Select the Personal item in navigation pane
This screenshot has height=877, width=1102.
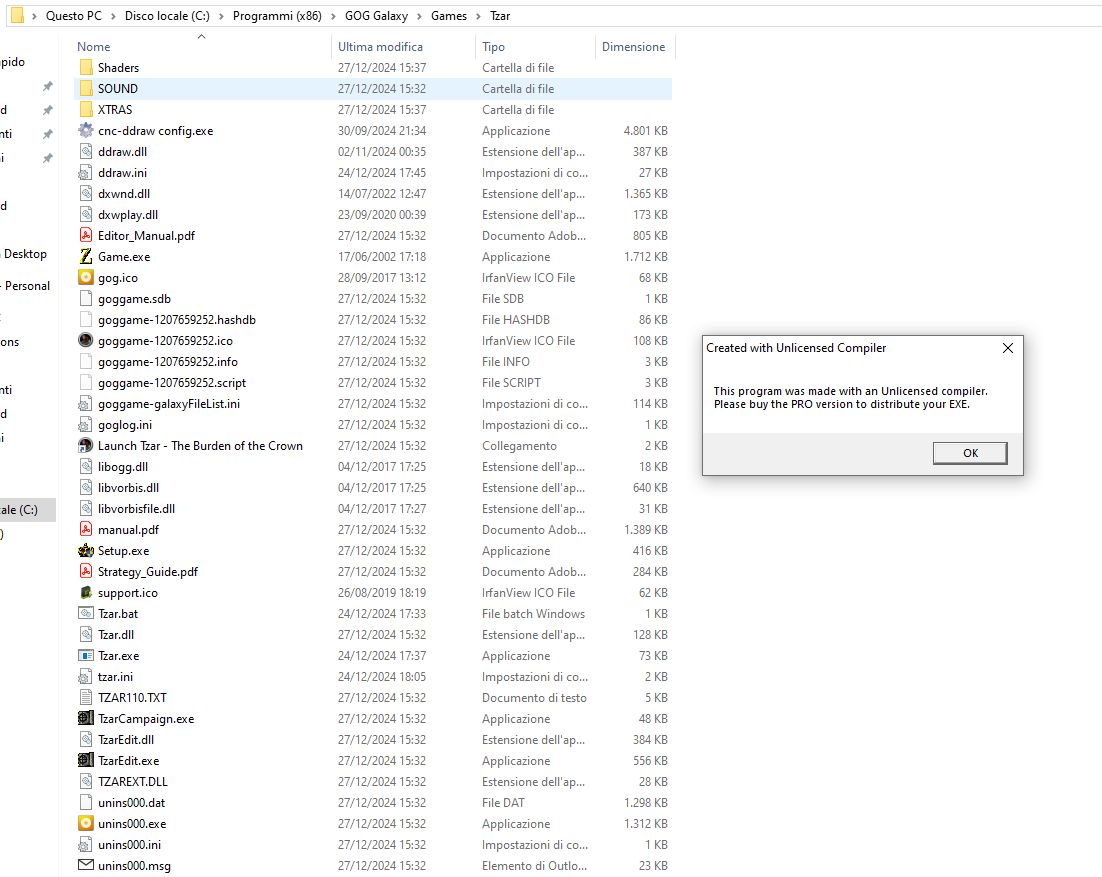(x=27, y=286)
